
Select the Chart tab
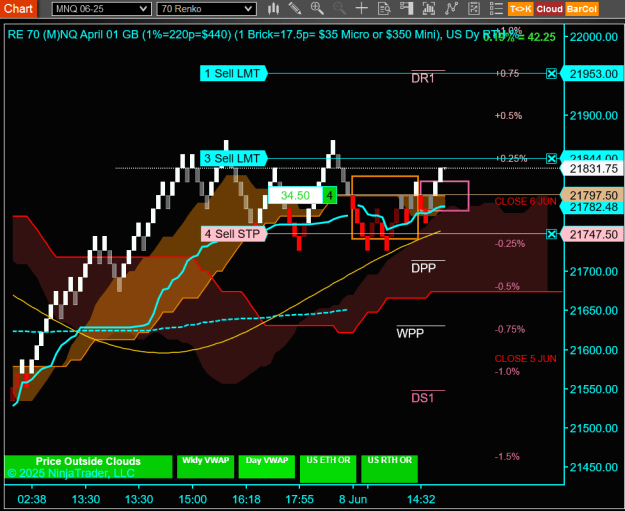point(18,9)
